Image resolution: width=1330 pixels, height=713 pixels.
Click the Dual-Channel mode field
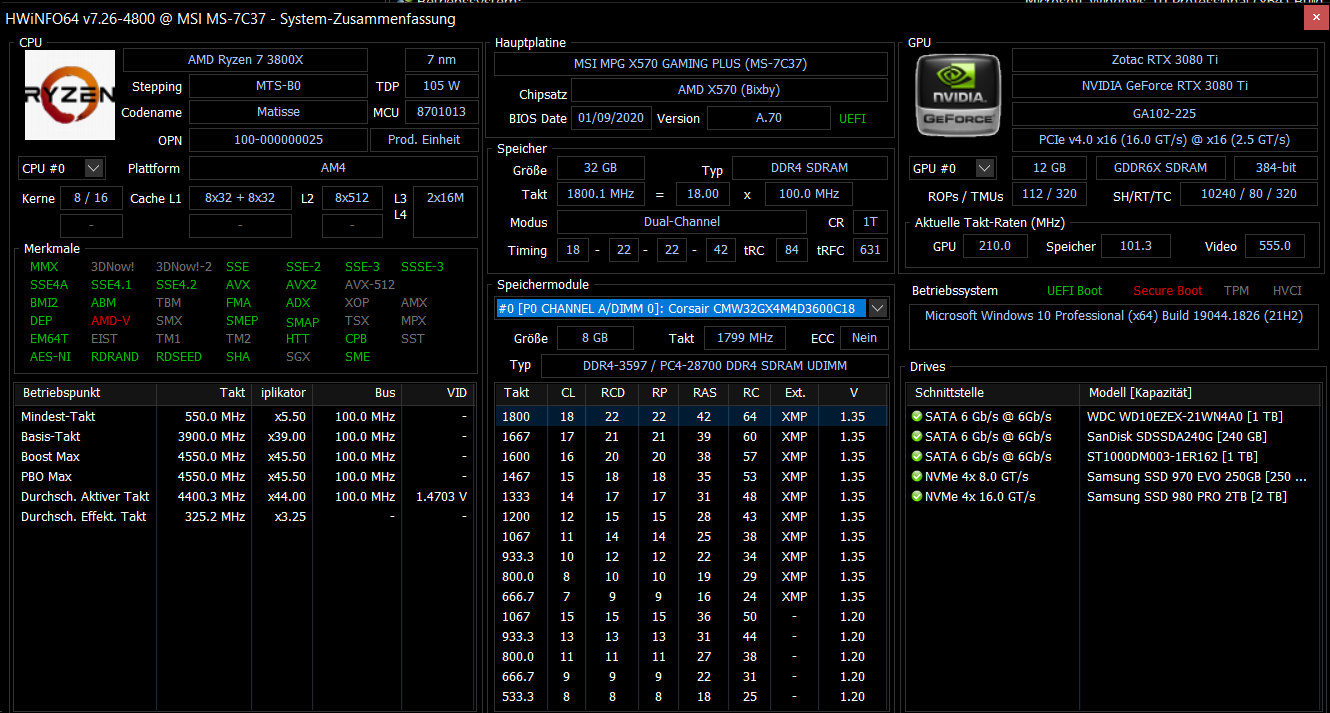pyautogui.click(x=682, y=221)
